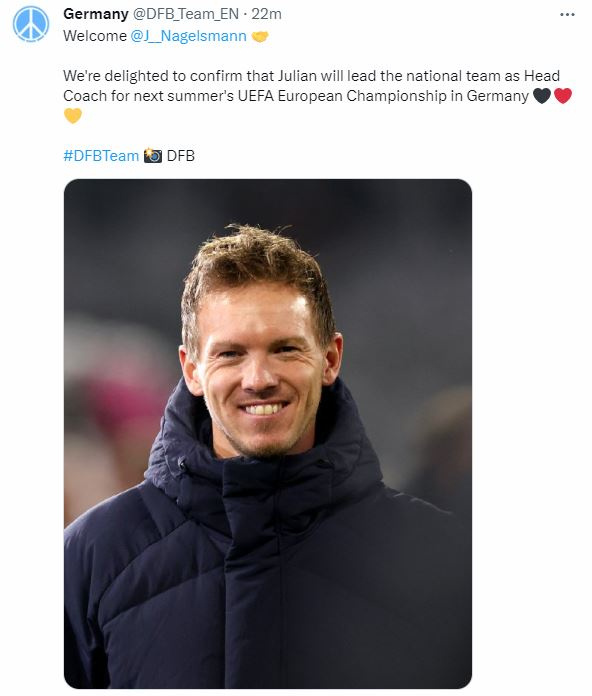Click the camera emoji before DFB
Image resolution: width=592 pixels, height=696 pixels.
click(153, 156)
